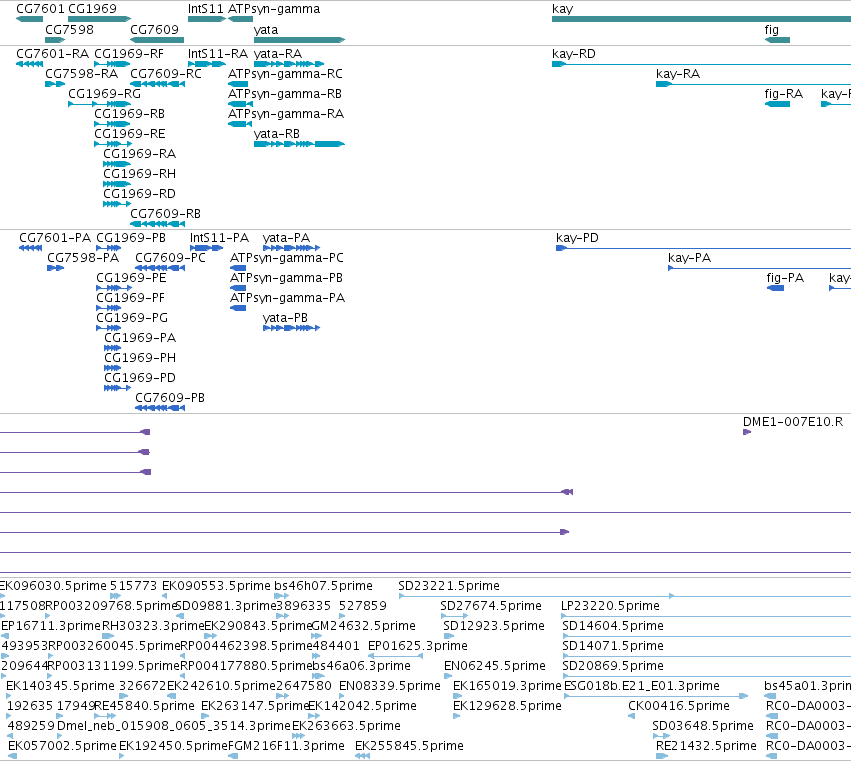The image size is (851, 761).
Task: Select transcript yata-RB
Action: click(x=277, y=134)
